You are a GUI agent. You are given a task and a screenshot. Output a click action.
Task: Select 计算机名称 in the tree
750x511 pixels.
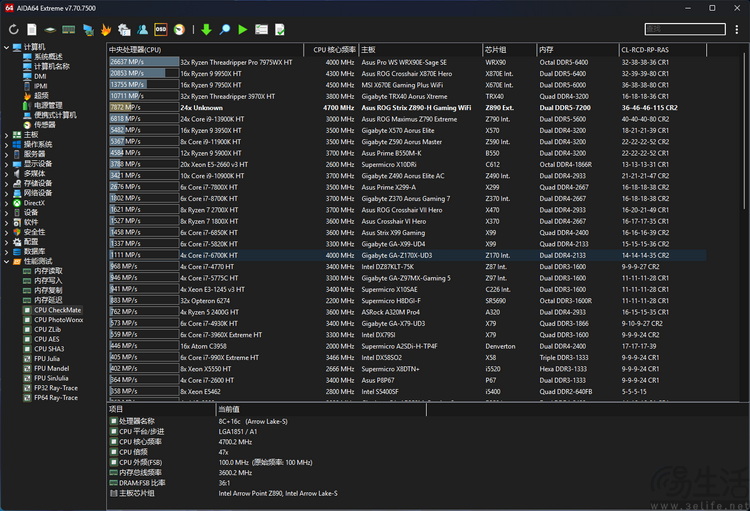tap(52, 67)
